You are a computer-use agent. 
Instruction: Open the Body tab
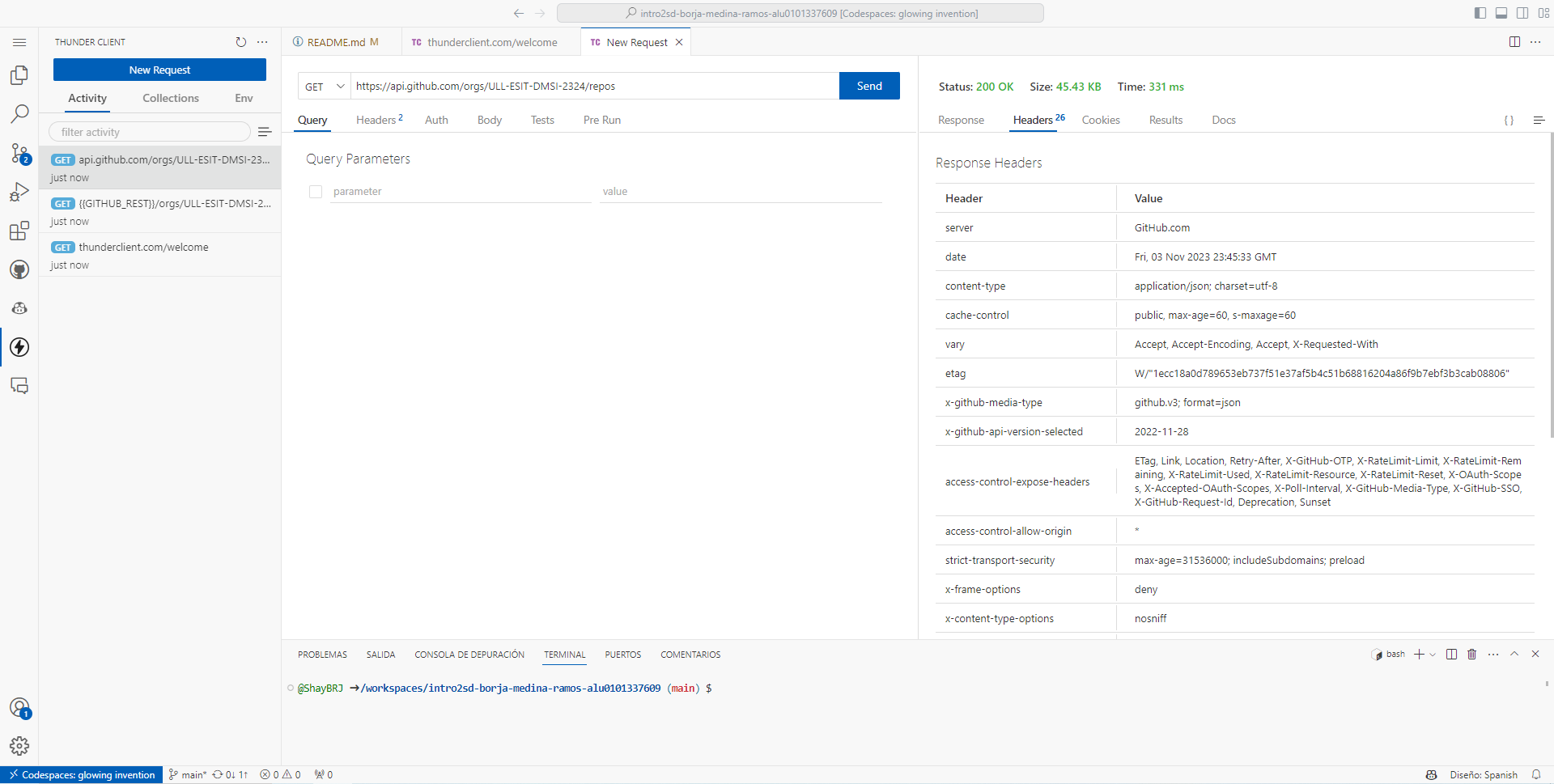coord(490,120)
